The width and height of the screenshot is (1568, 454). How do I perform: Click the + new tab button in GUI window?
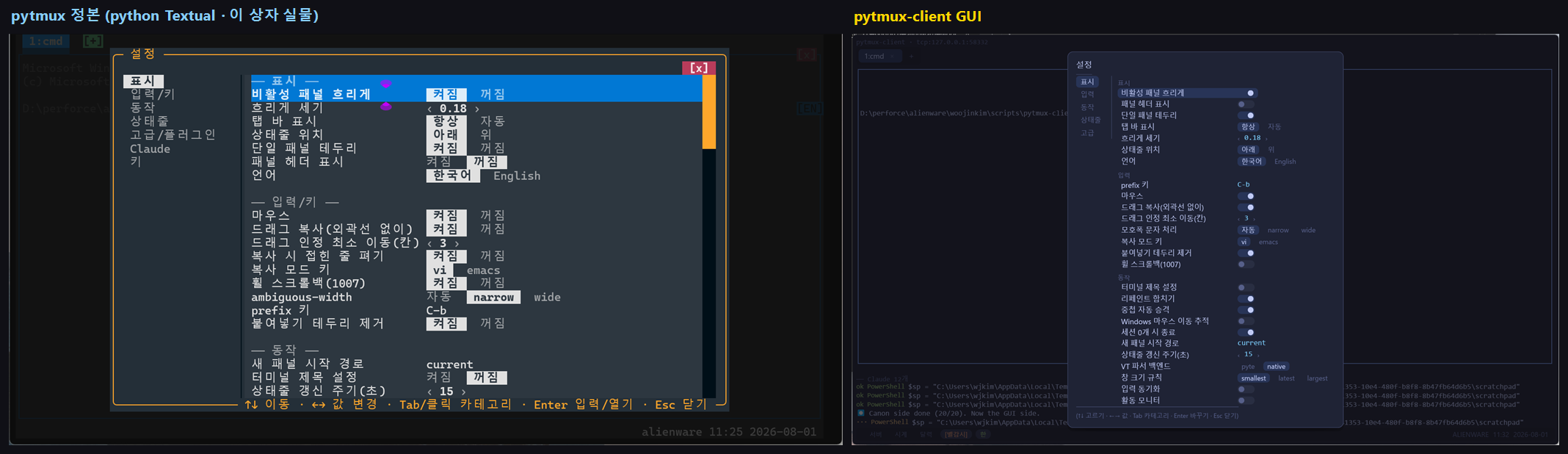911,56
